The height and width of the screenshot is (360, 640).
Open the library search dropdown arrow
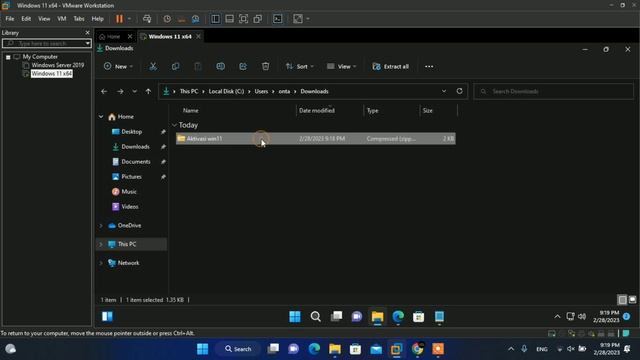pos(88,43)
